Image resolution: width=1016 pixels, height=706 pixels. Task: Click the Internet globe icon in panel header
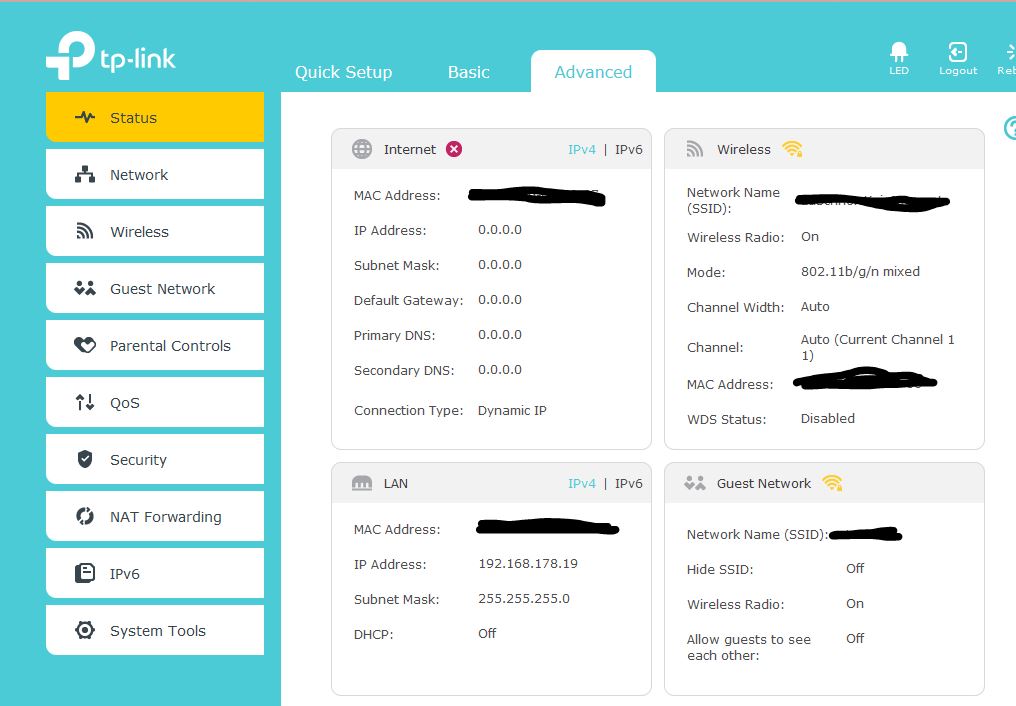pos(362,149)
